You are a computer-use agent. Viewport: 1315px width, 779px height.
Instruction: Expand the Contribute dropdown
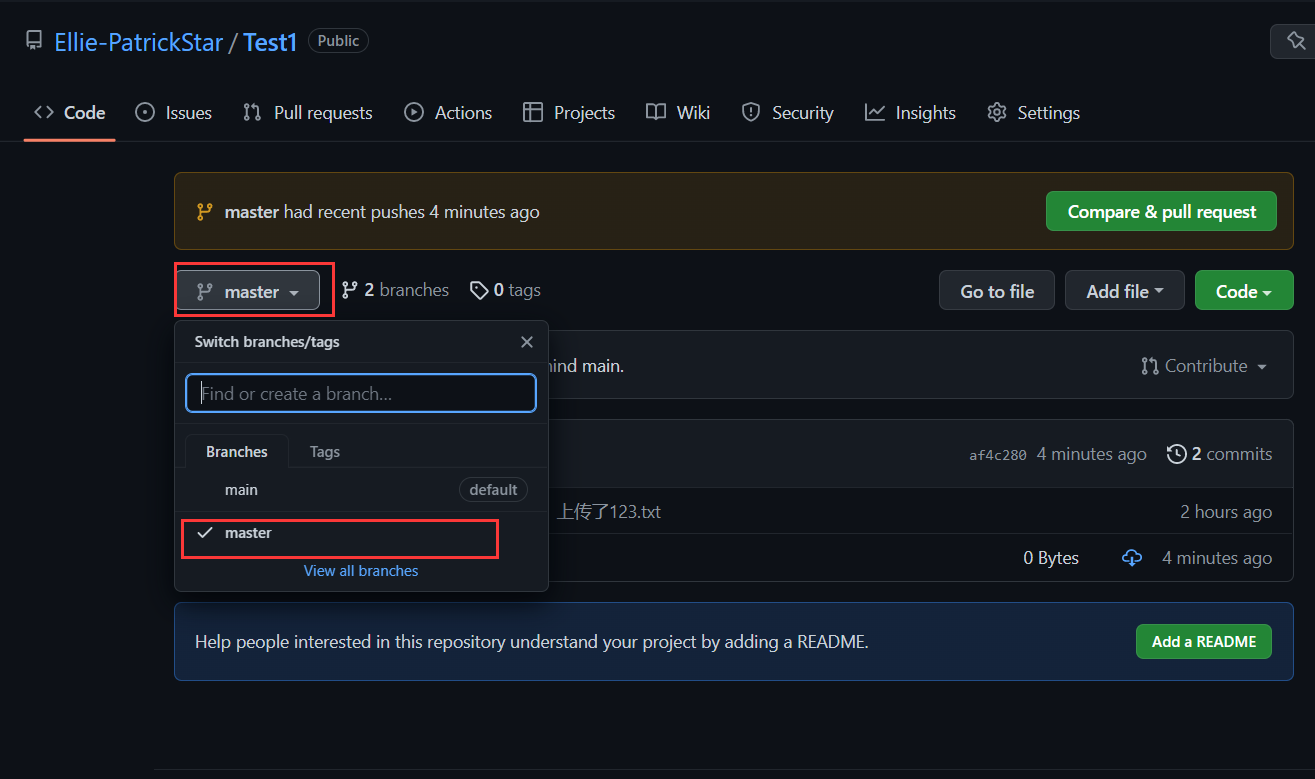click(x=1204, y=366)
